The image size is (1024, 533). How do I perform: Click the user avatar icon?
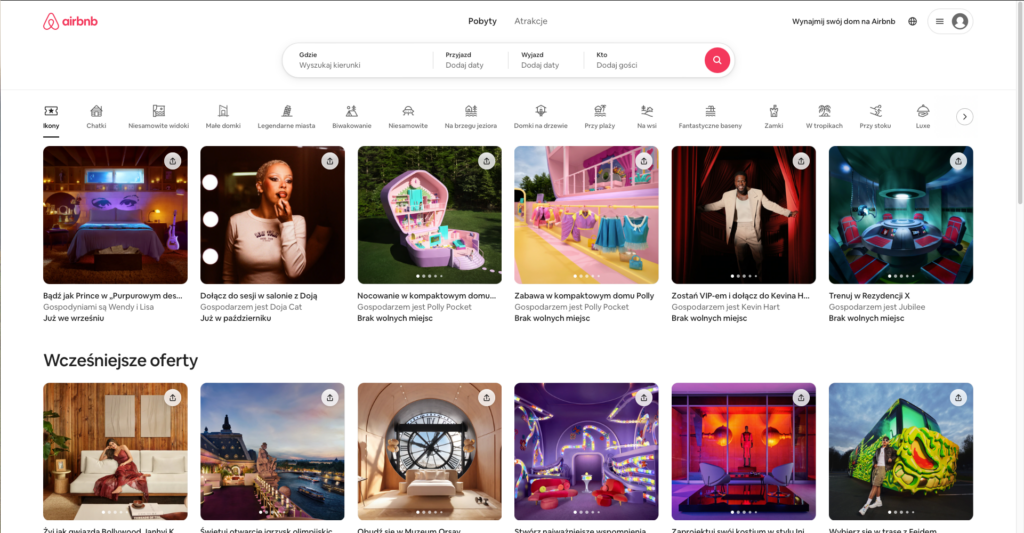(x=959, y=22)
